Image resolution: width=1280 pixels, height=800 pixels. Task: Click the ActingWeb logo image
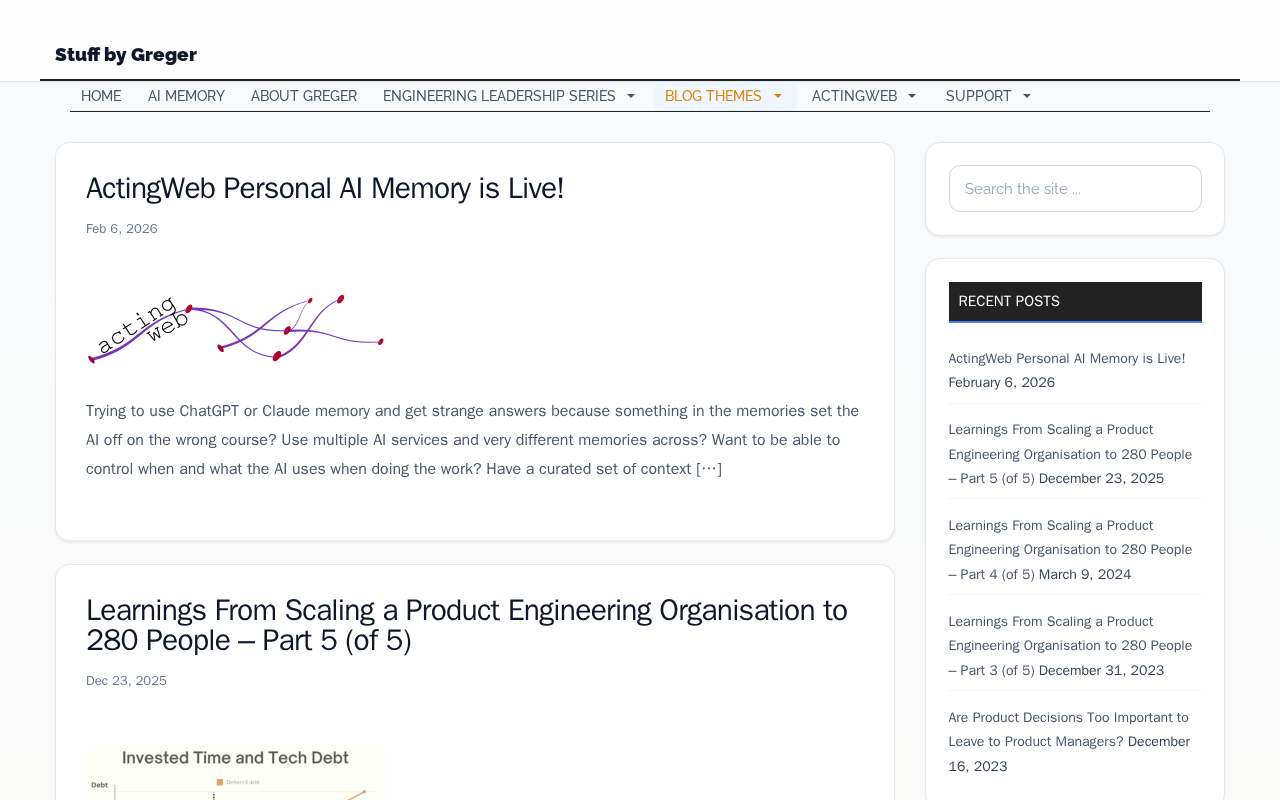235,327
